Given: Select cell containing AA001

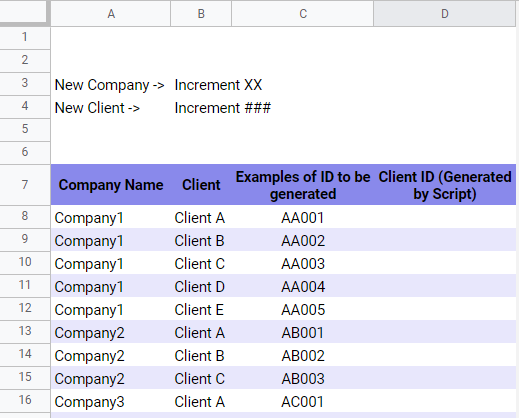Looking at the screenshot, I should (303, 217).
